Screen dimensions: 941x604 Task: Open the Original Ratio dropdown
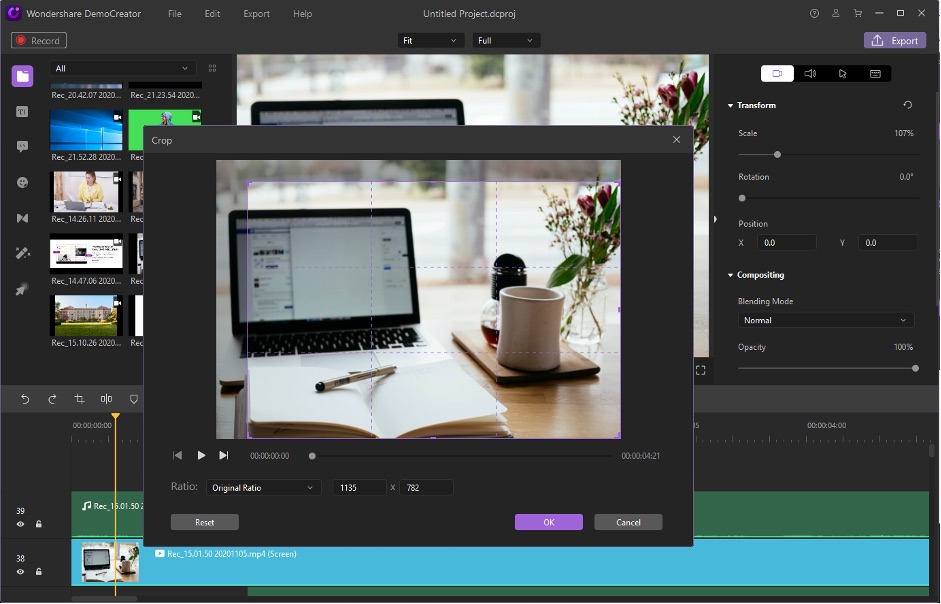point(263,487)
